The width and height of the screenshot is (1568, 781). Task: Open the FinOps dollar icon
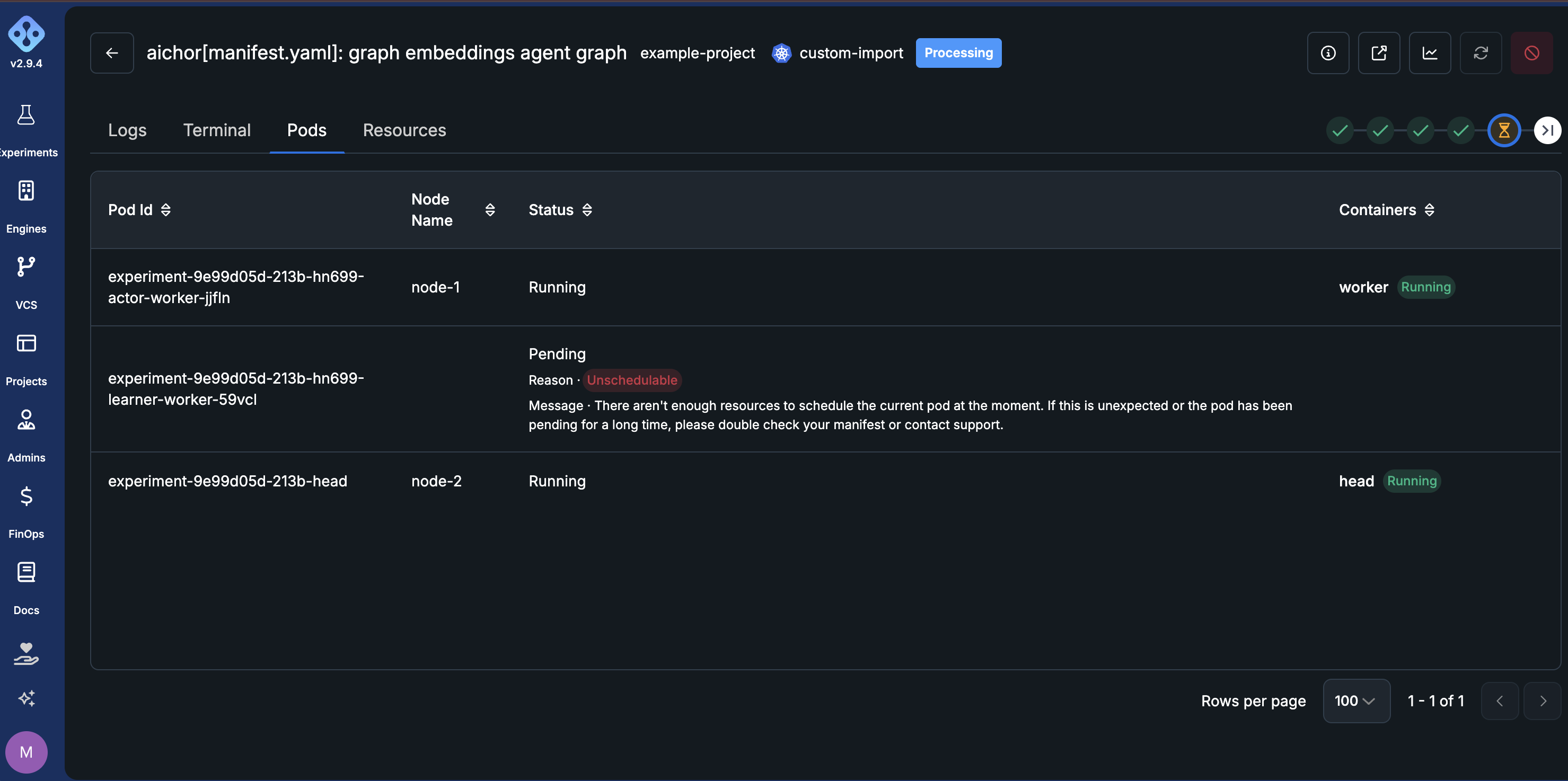point(26,496)
